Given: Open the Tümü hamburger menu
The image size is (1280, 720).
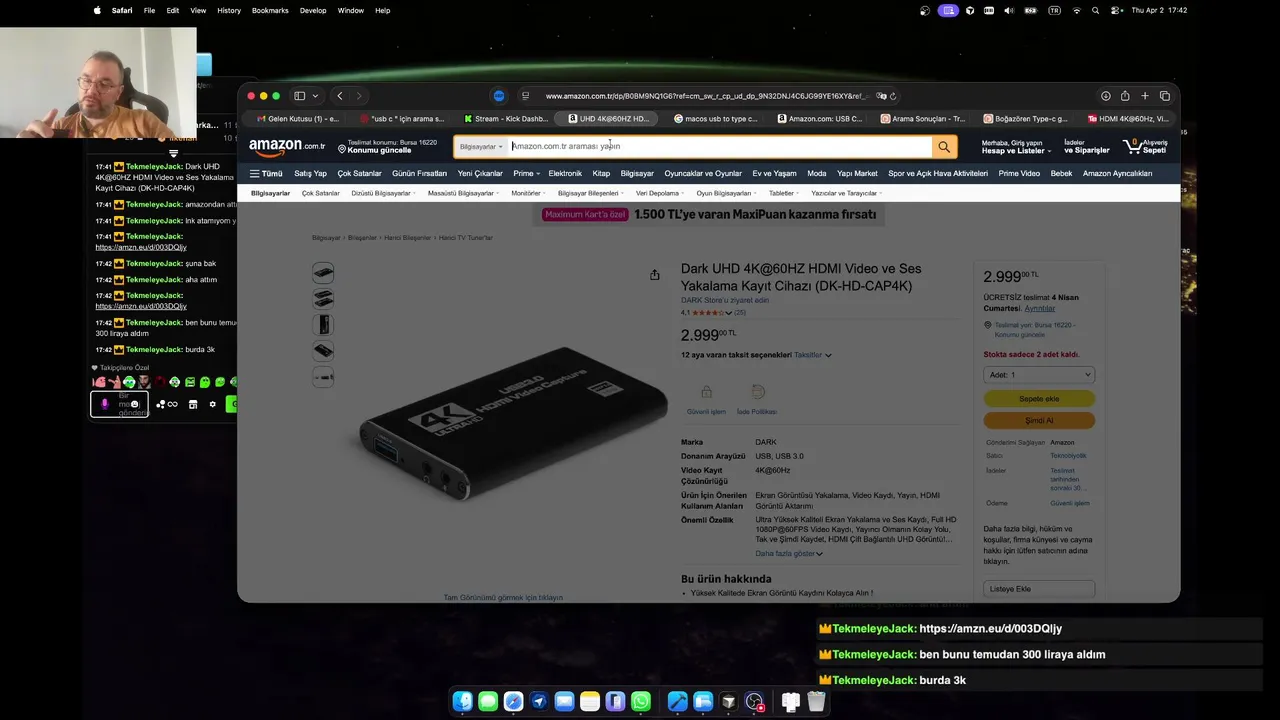Looking at the screenshot, I should (266, 173).
